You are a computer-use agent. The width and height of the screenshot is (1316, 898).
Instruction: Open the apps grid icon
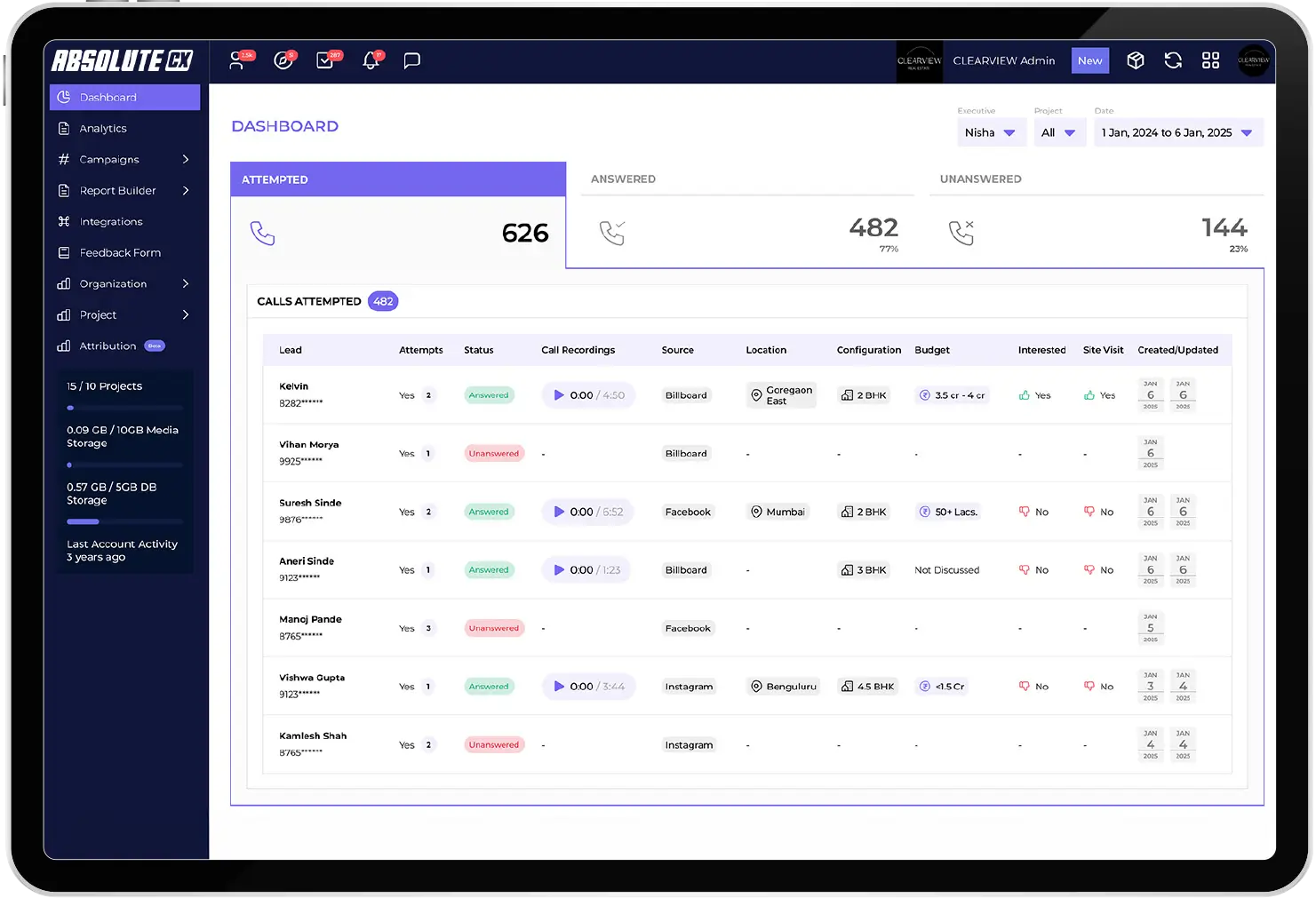(1210, 60)
